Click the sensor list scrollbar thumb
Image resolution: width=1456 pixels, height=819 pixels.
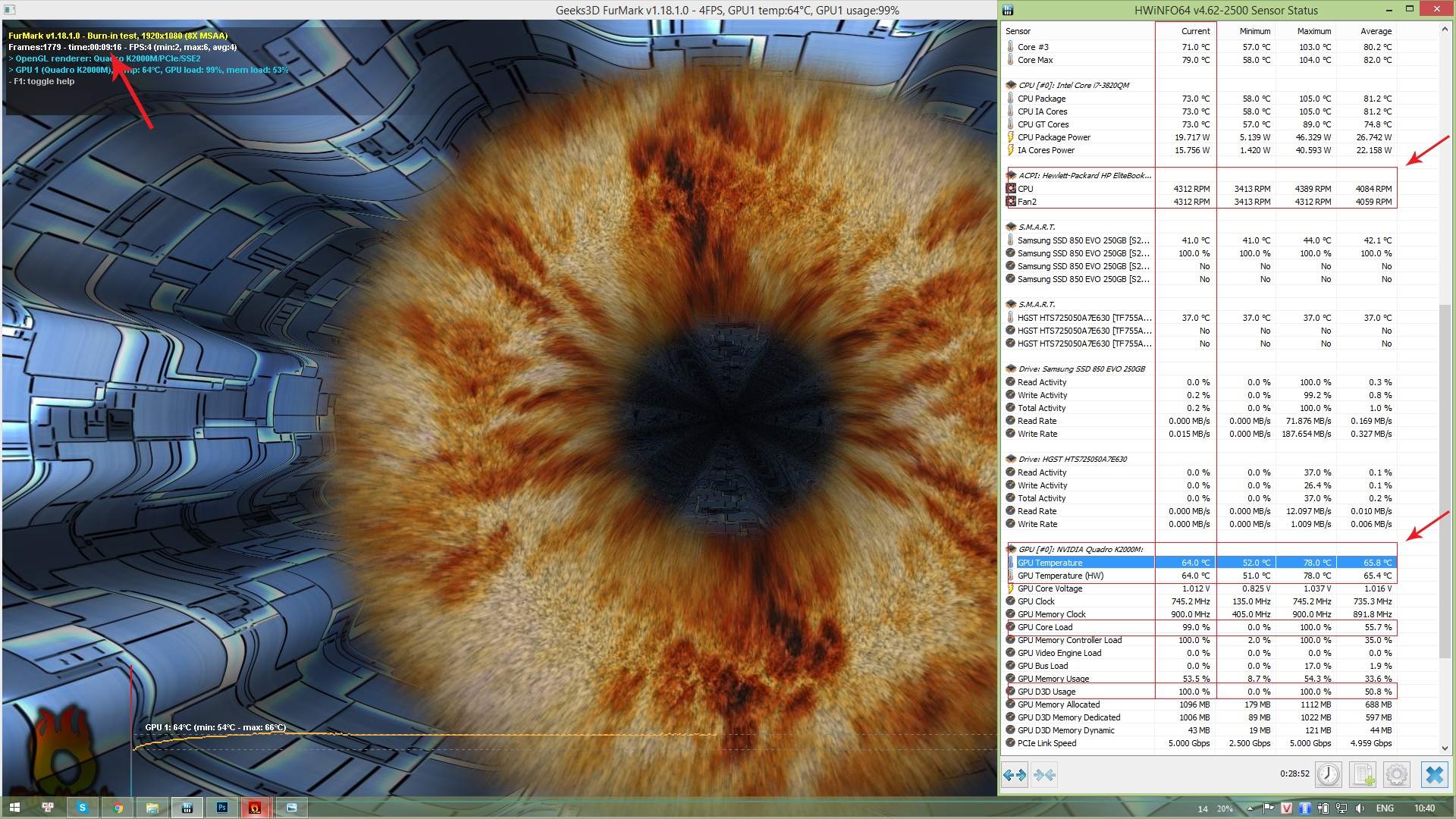[x=1445, y=482]
